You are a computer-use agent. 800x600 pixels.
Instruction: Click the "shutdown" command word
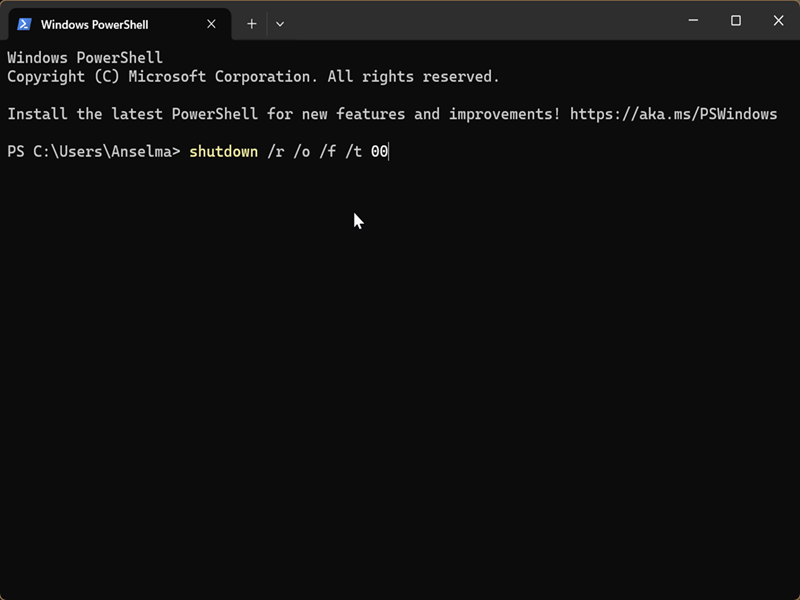(223, 152)
